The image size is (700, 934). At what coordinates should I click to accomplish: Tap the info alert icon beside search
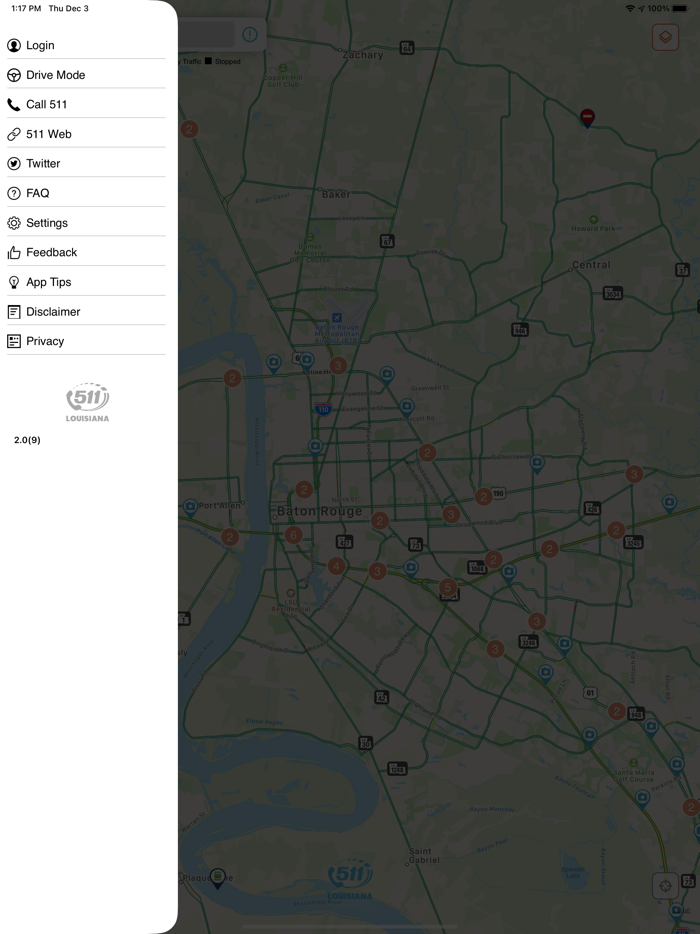(249, 35)
